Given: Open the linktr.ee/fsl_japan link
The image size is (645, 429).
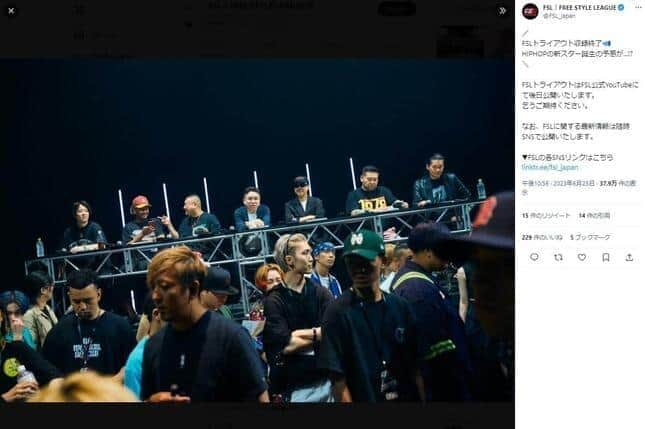Looking at the screenshot, I should tap(550, 167).
